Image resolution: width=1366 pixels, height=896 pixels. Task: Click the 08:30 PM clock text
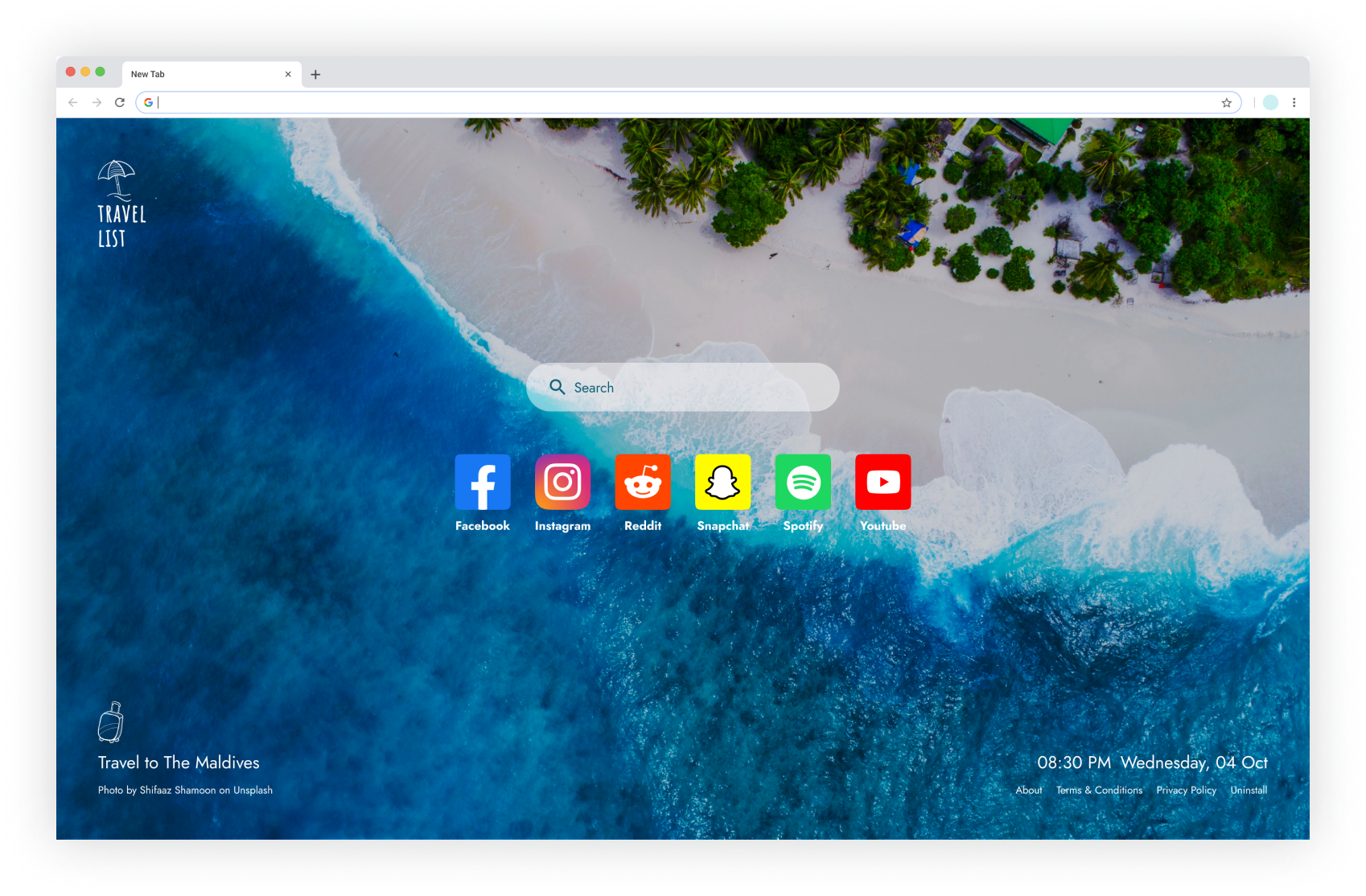point(1074,762)
